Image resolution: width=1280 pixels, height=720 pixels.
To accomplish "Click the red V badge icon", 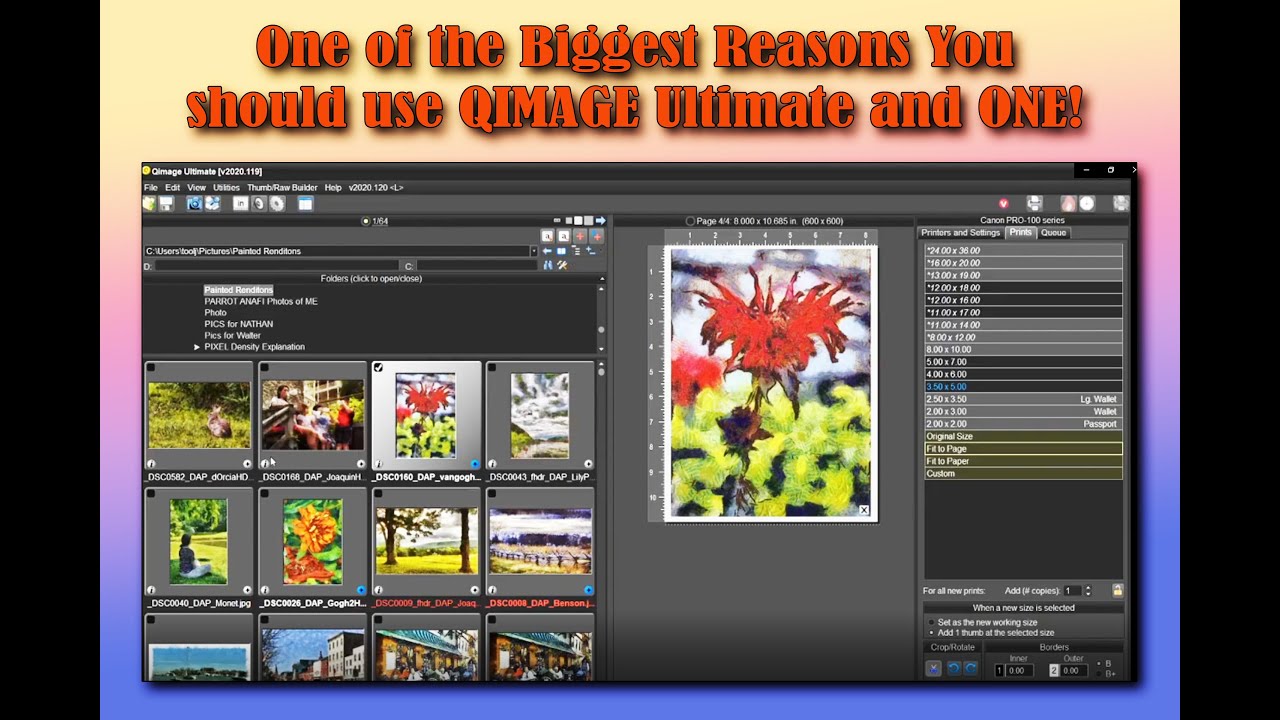I will click(x=1004, y=203).
